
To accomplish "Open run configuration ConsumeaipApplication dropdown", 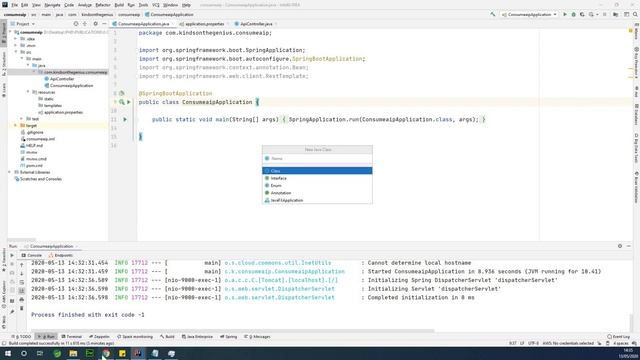I will point(529,14).
